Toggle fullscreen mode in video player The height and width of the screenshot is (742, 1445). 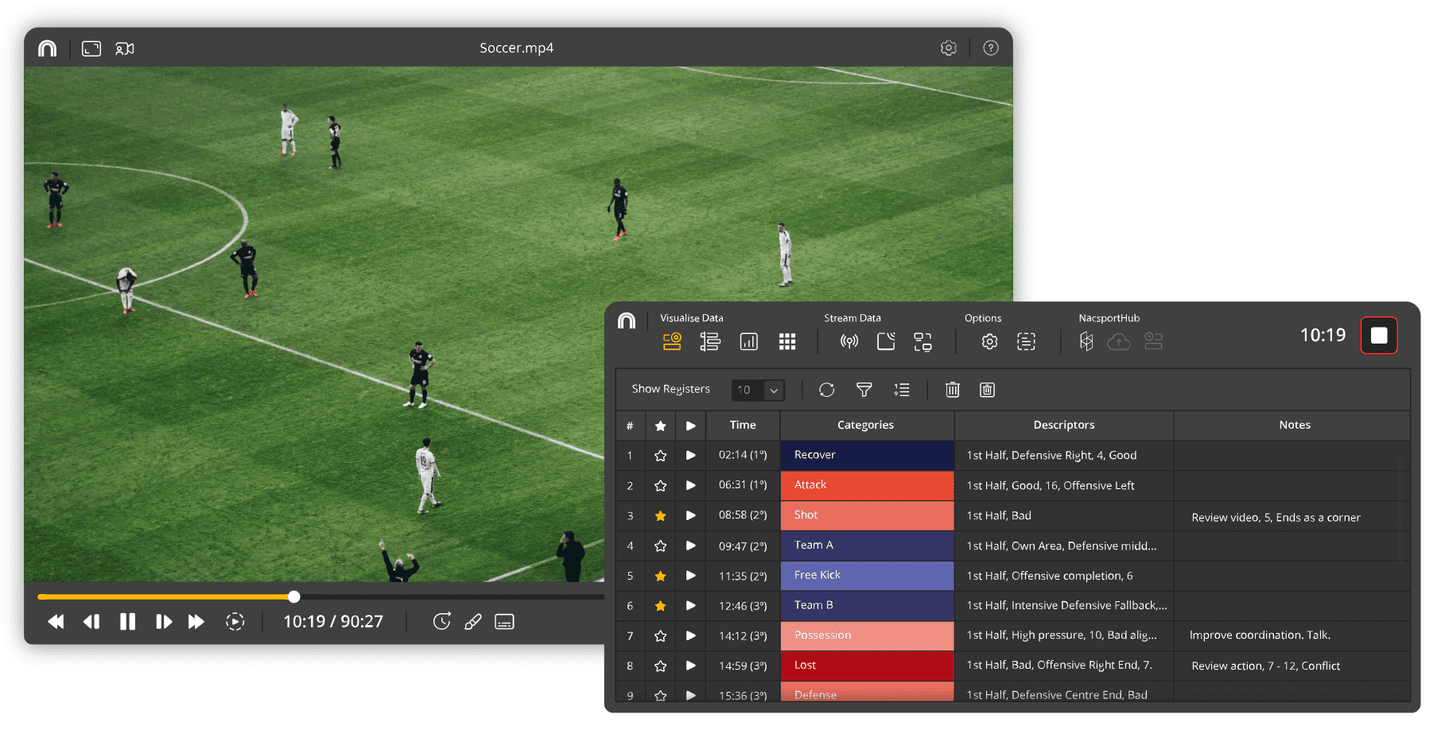(x=91, y=48)
